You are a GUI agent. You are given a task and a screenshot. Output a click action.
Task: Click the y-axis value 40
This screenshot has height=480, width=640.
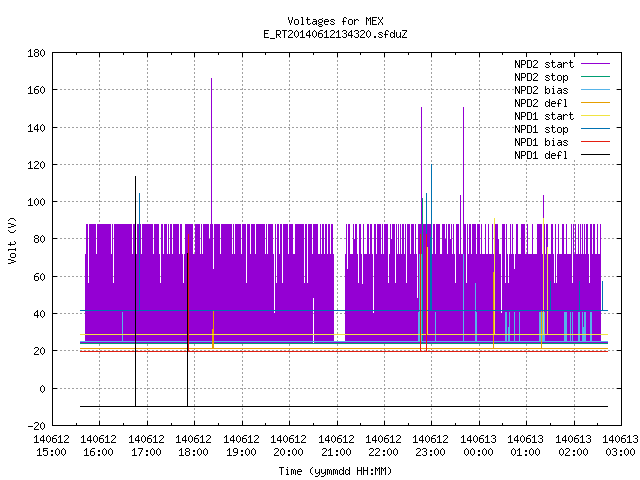[x=39, y=313]
